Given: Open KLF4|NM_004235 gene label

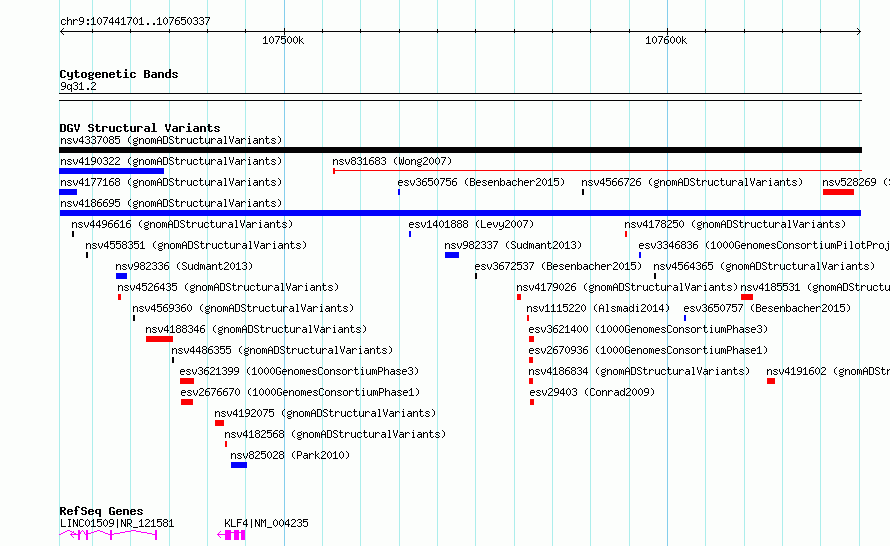Looking at the screenshot, I should coord(266,523).
